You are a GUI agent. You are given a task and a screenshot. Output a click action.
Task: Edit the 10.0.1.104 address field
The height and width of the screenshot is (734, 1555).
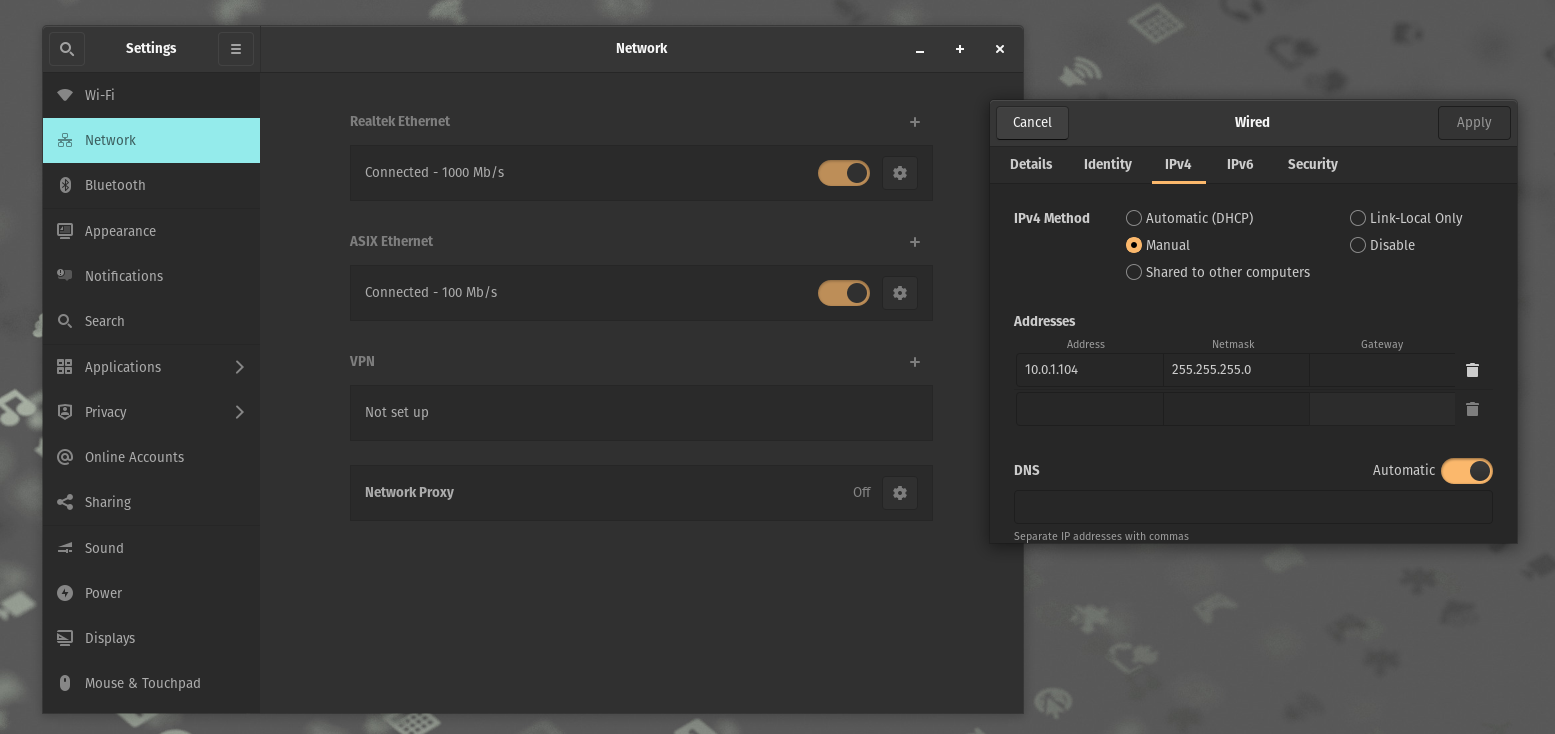click(1090, 370)
